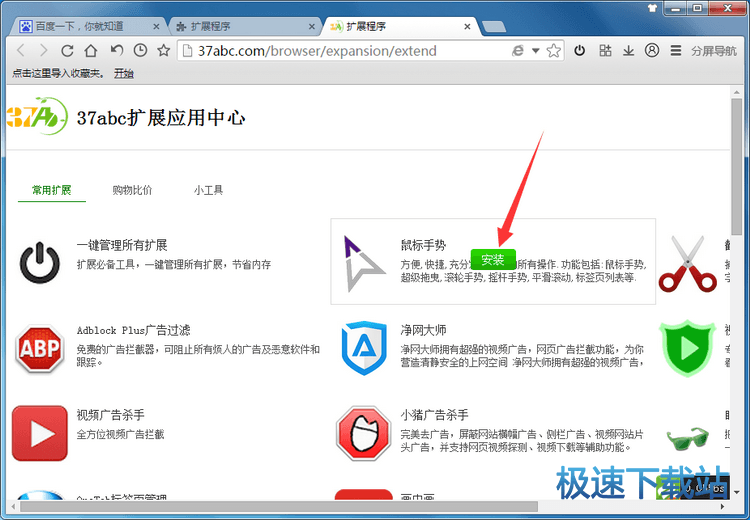Click the 视频广告杀手 red play icon
750x520 pixels.
pyautogui.click(x=40, y=433)
